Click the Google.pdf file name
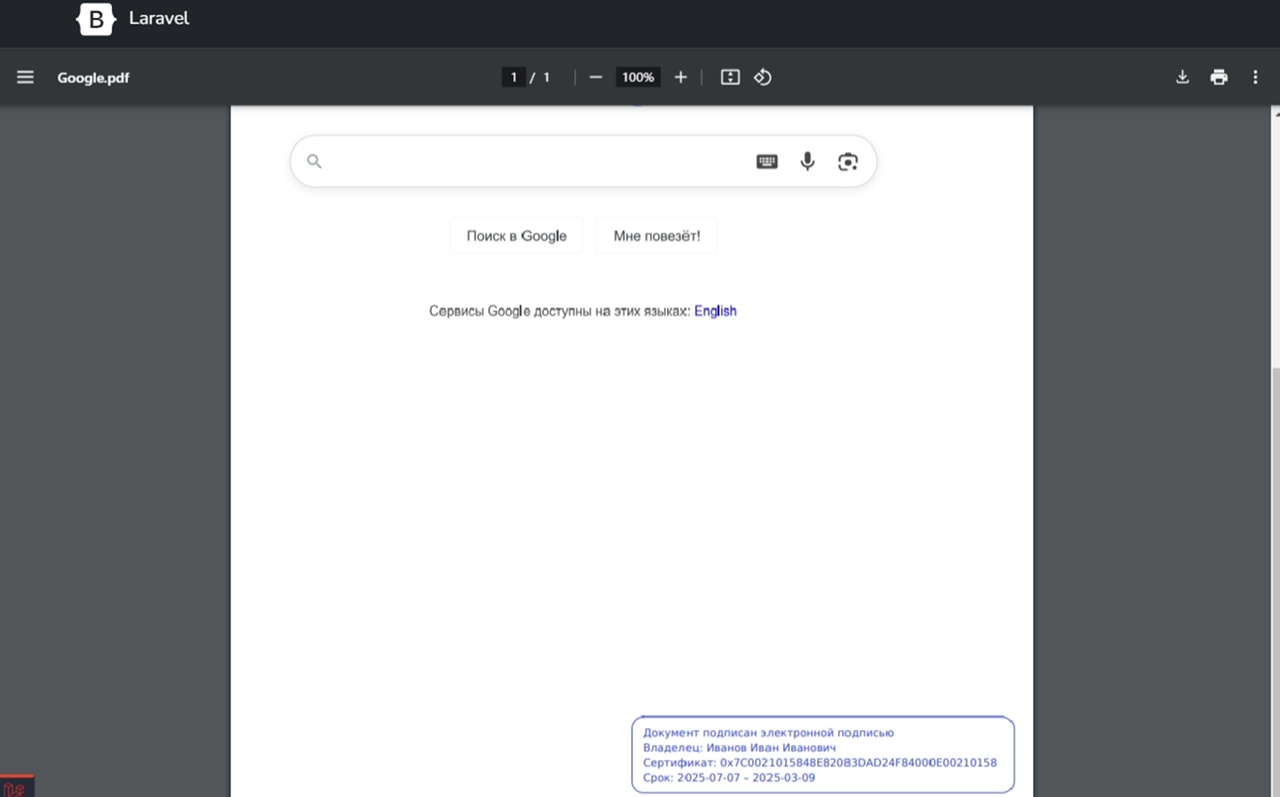The image size is (1280, 797). click(x=93, y=77)
